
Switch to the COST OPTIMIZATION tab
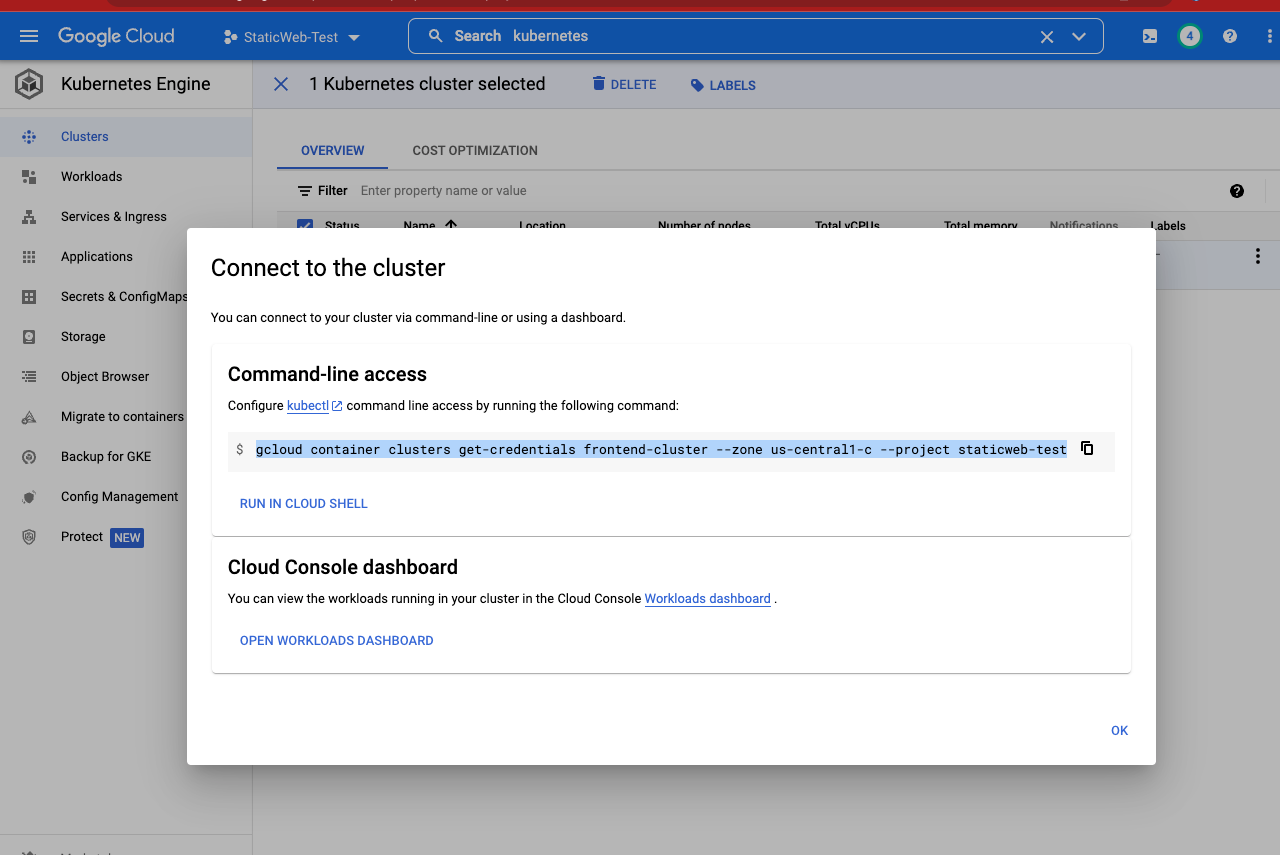475,150
